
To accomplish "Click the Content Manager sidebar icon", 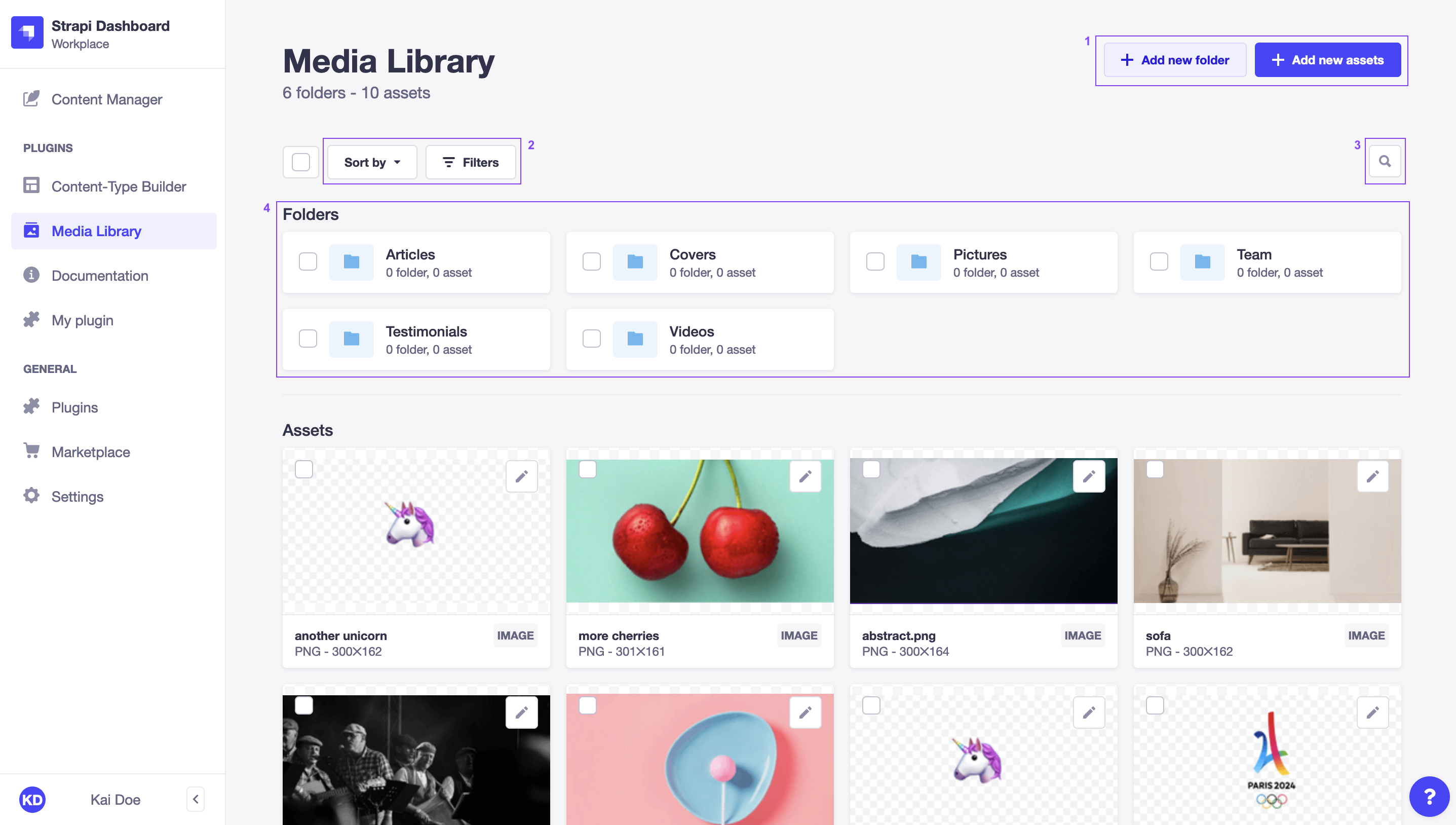I will click(x=32, y=99).
